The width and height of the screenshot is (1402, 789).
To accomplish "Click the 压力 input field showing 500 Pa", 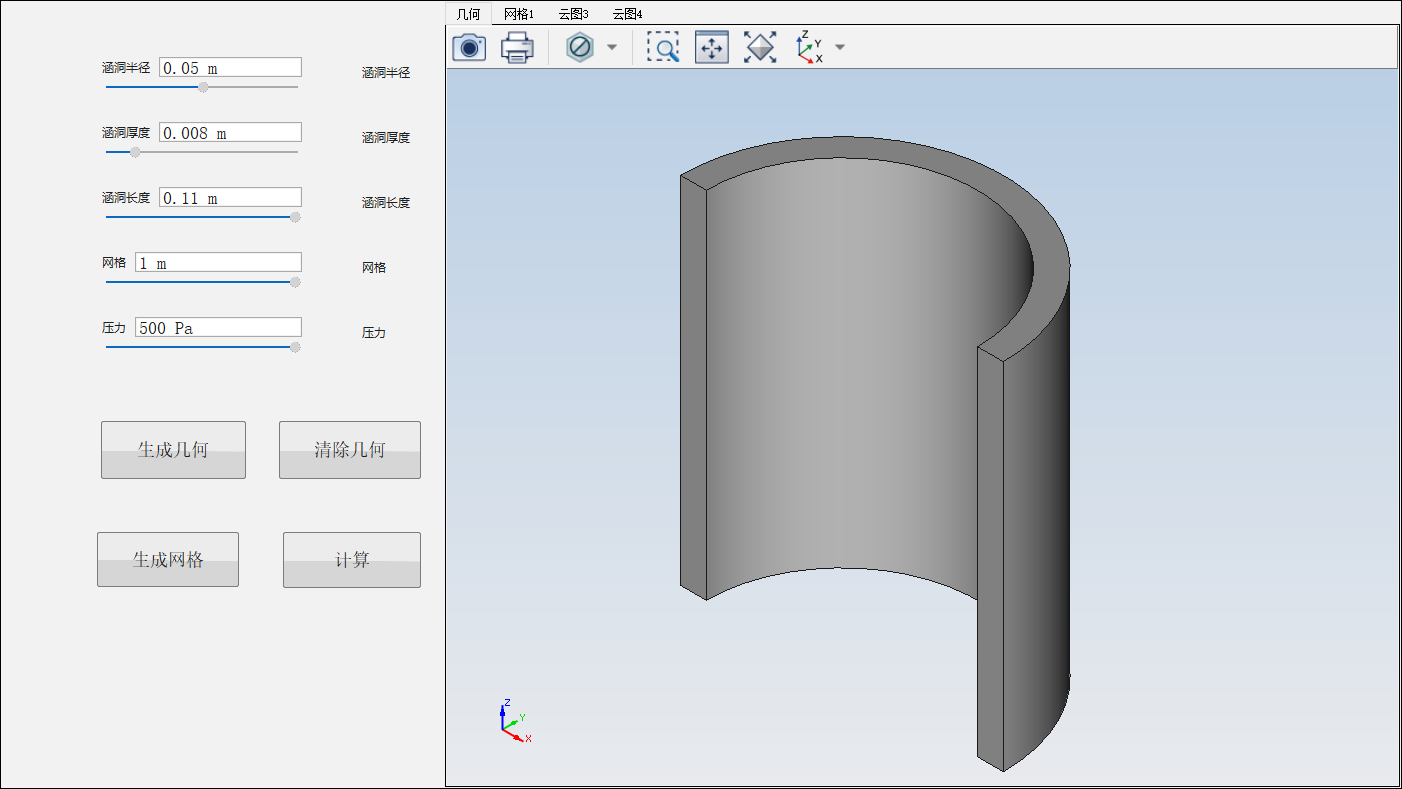I will click(218, 327).
